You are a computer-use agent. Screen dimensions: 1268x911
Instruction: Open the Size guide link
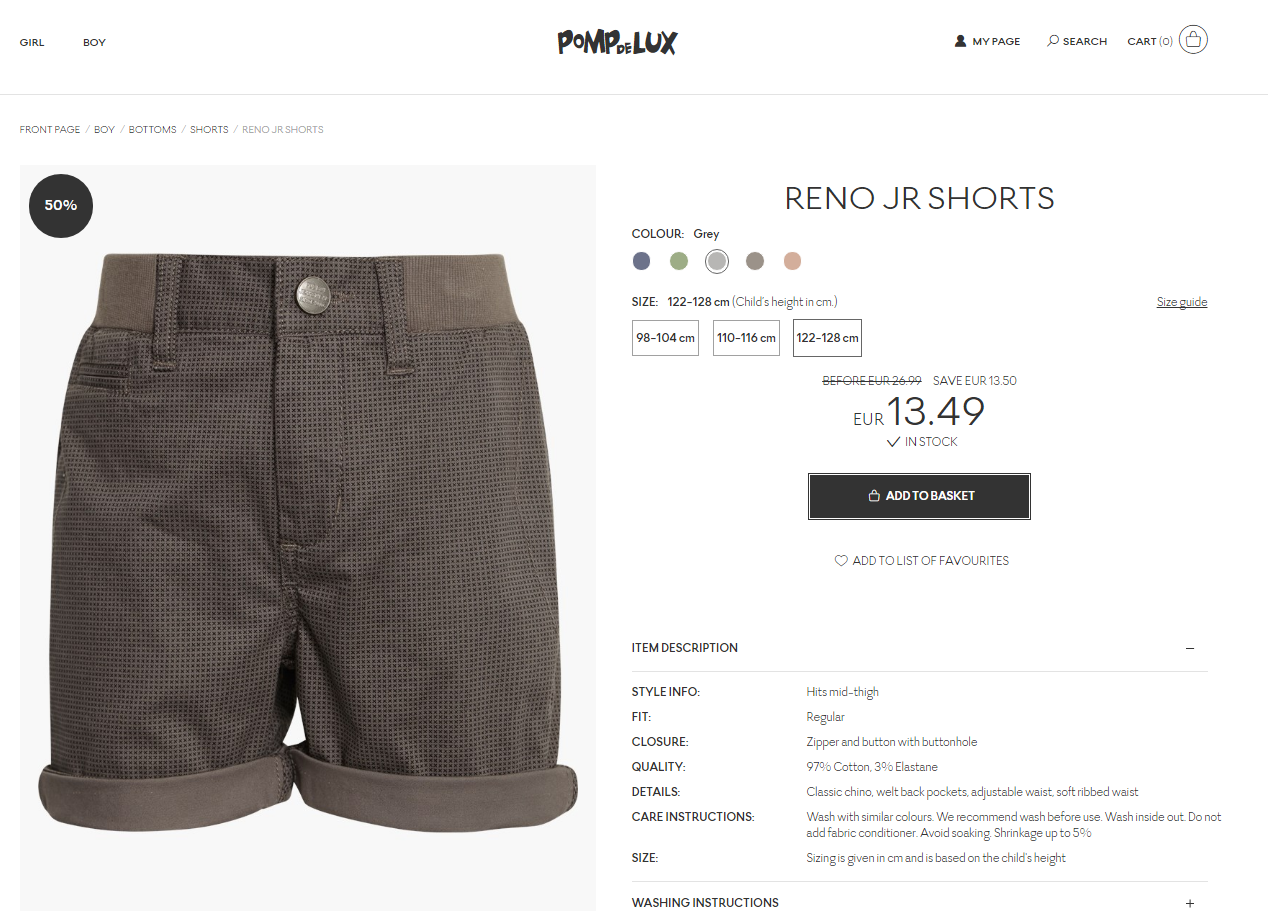(x=1182, y=302)
